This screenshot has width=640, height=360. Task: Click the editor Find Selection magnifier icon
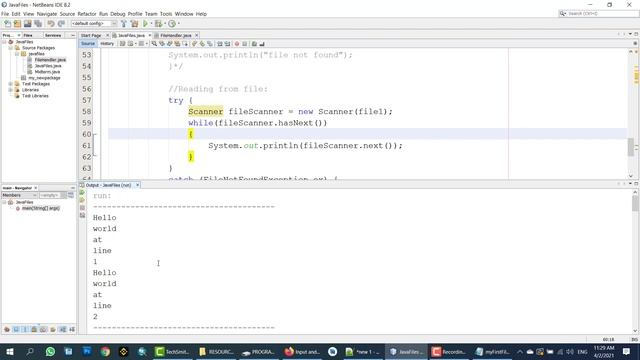coord(154,44)
